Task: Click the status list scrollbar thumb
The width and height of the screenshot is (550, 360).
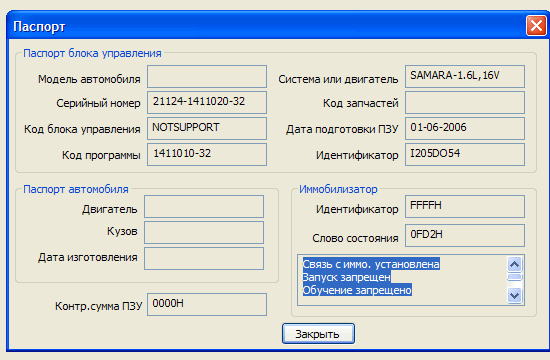Action: (x=515, y=277)
